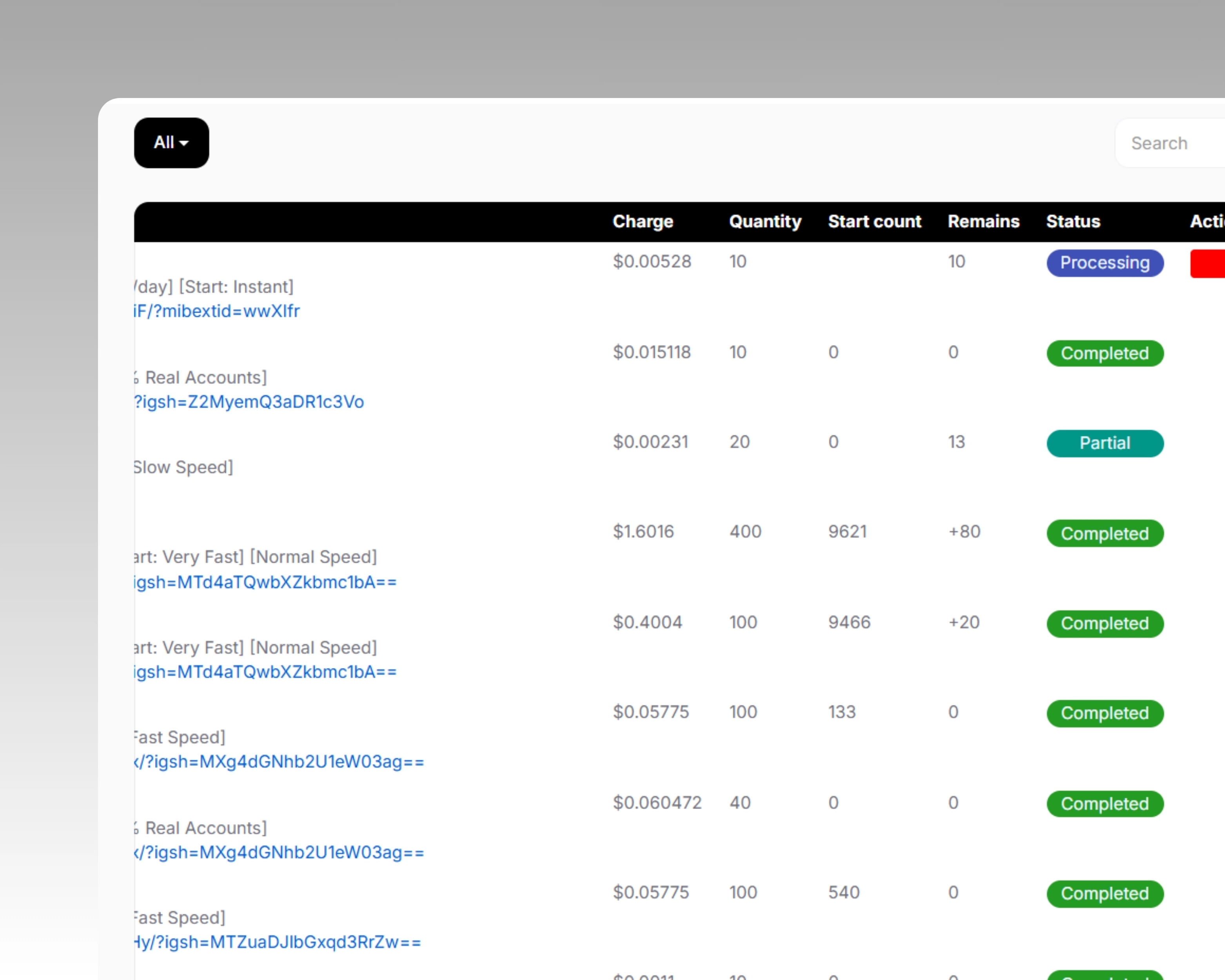Click the Completed badge in the $1.6016 row
The height and width of the screenshot is (980, 1225).
tap(1105, 534)
